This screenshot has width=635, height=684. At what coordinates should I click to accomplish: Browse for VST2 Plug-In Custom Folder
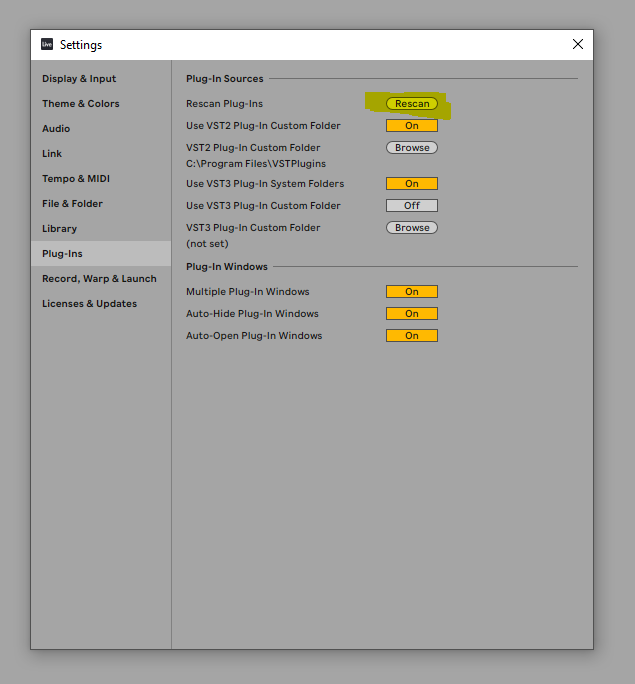point(412,147)
